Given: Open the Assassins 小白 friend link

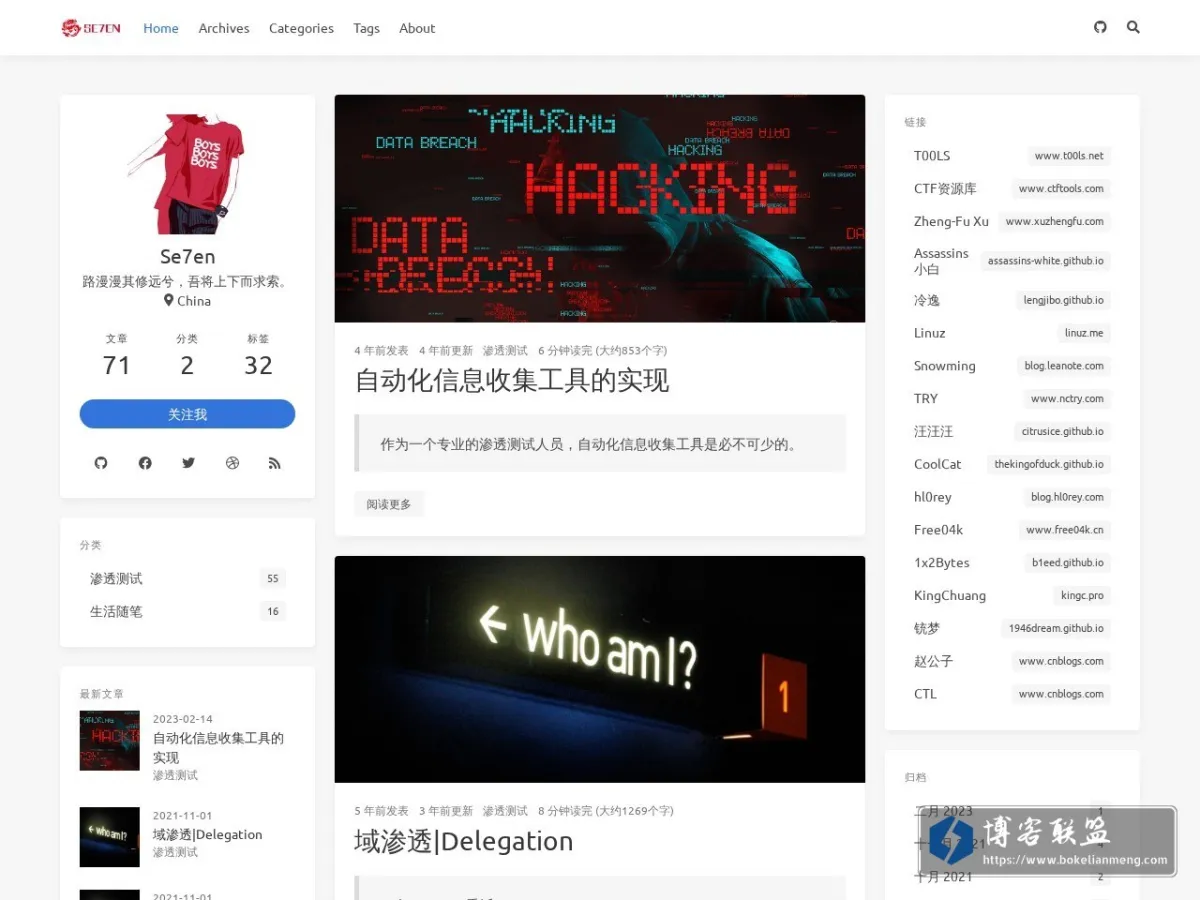Looking at the screenshot, I should click(1012, 261).
